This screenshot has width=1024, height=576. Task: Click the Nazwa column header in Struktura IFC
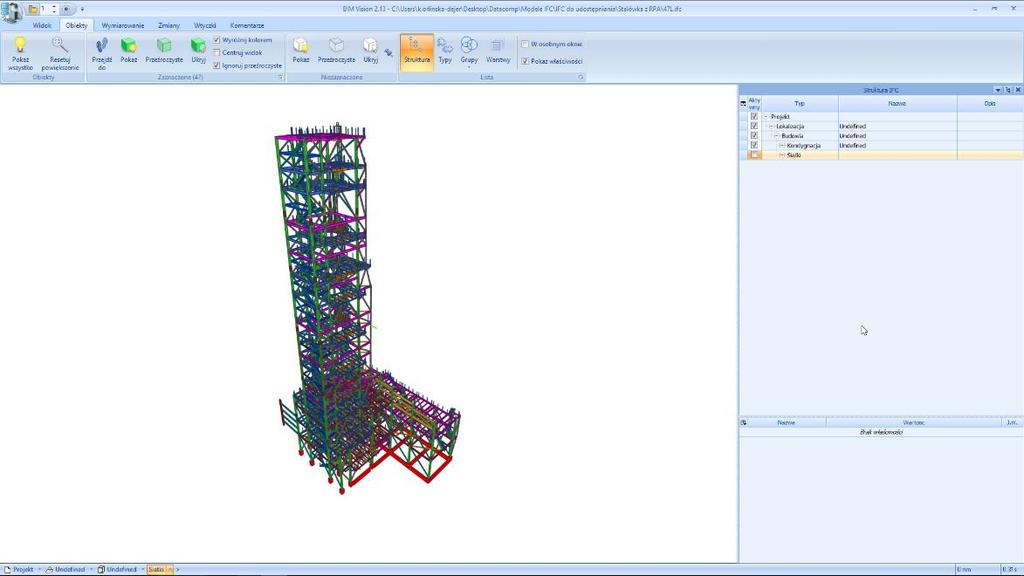point(897,103)
